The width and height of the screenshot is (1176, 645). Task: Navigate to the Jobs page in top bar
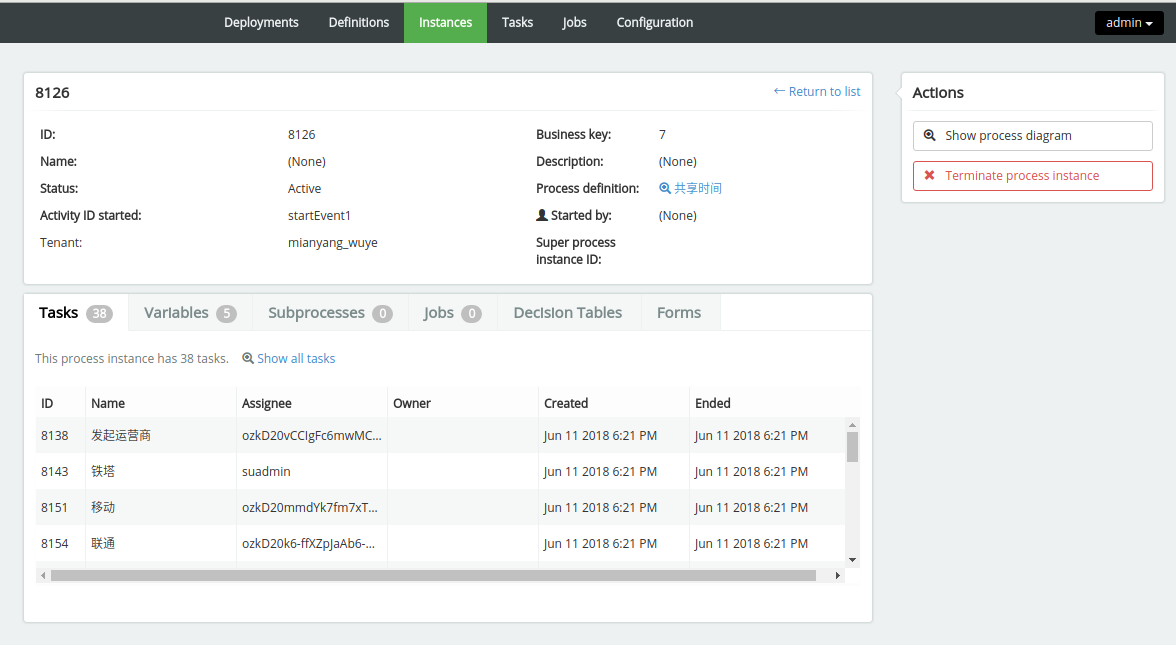pos(574,22)
